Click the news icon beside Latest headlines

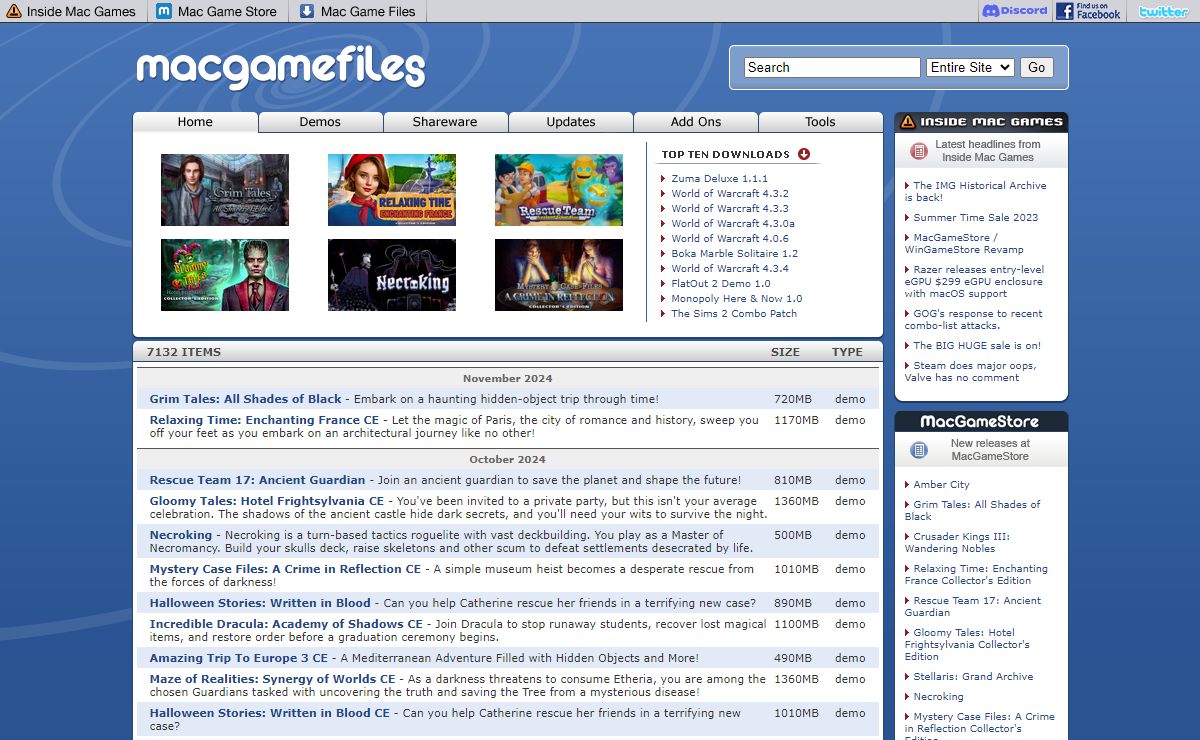(919, 151)
